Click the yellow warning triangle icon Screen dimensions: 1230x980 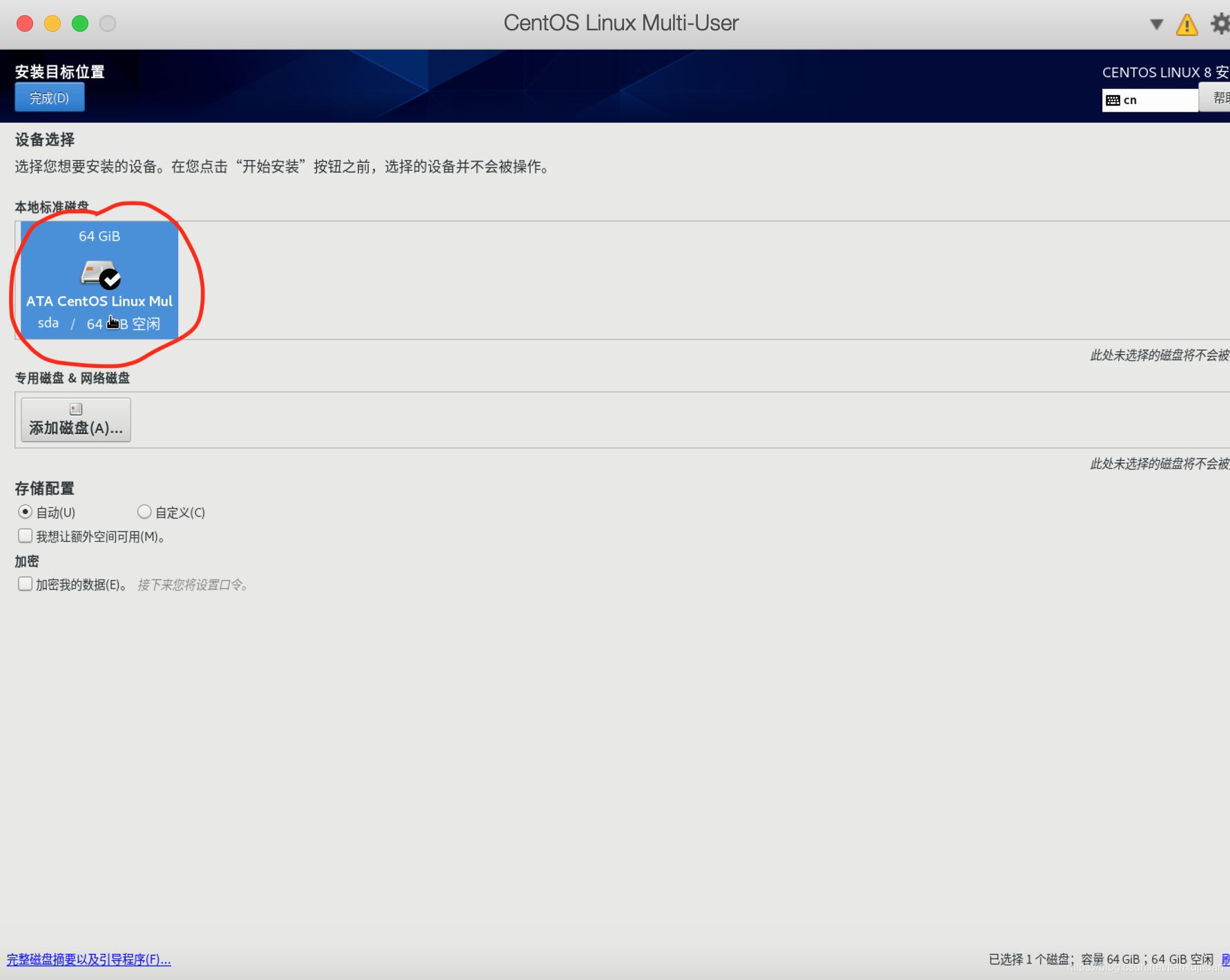(x=1187, y=25)
